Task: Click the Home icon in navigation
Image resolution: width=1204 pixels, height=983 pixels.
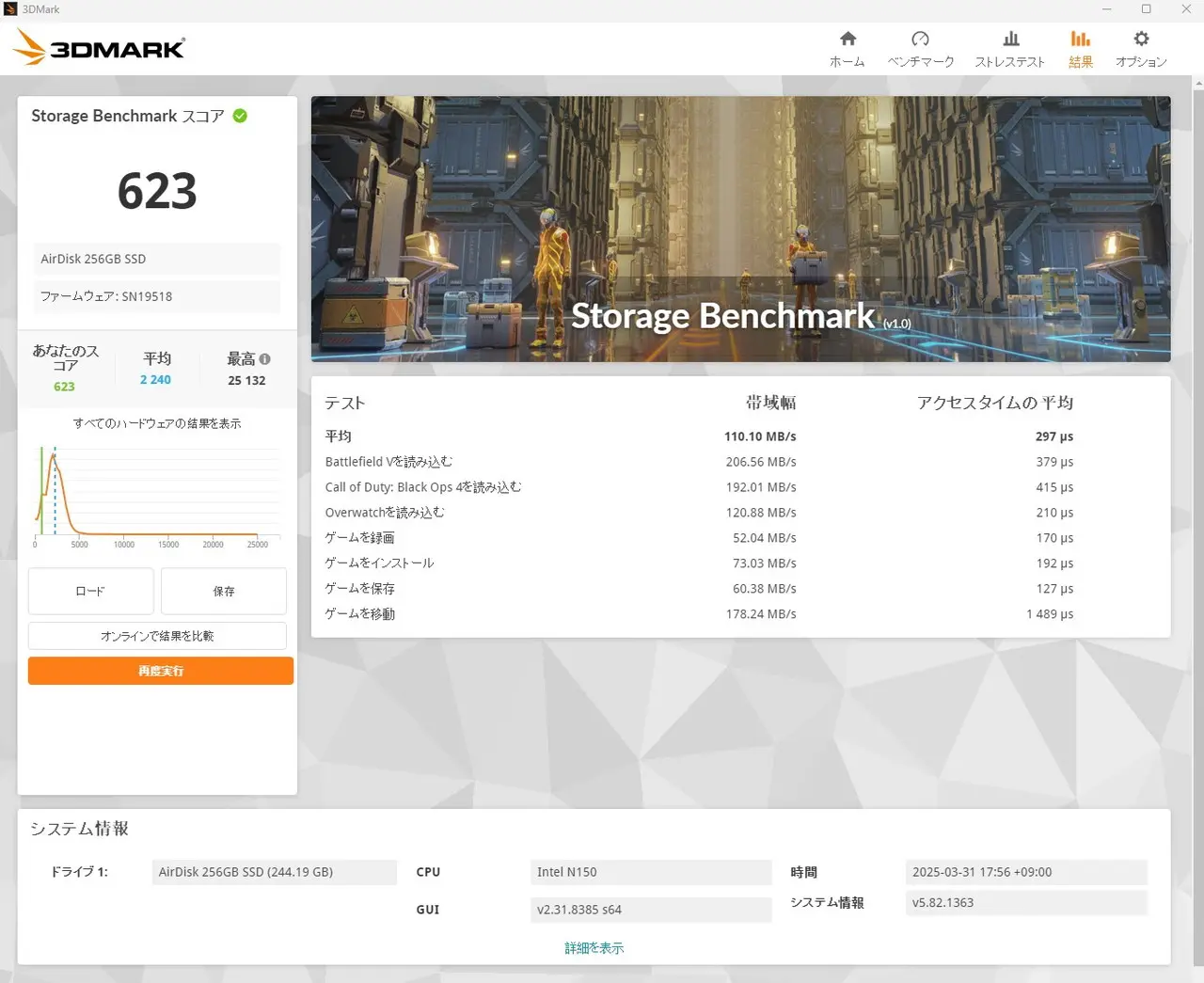Action: click(848, 39)
